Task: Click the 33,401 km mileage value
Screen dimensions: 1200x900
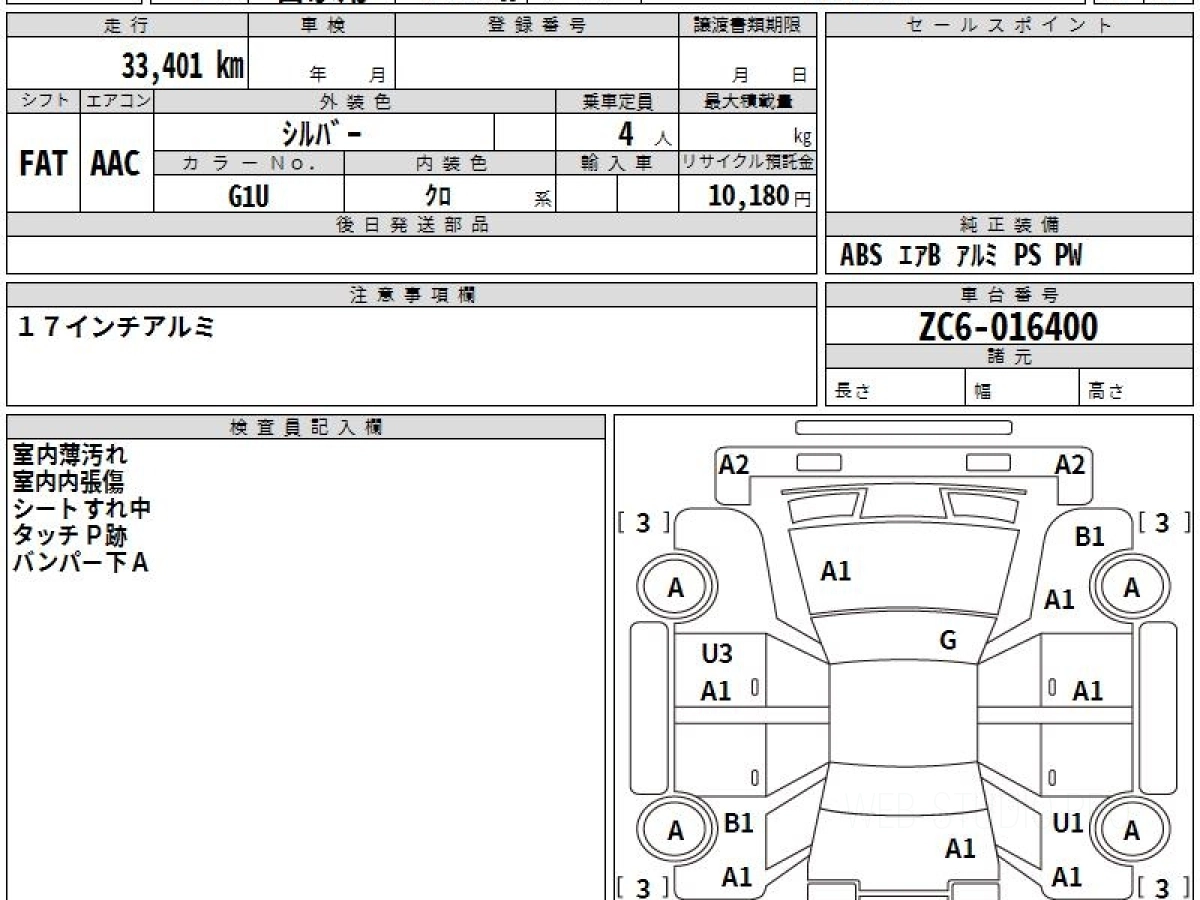Action: point(182,66)
